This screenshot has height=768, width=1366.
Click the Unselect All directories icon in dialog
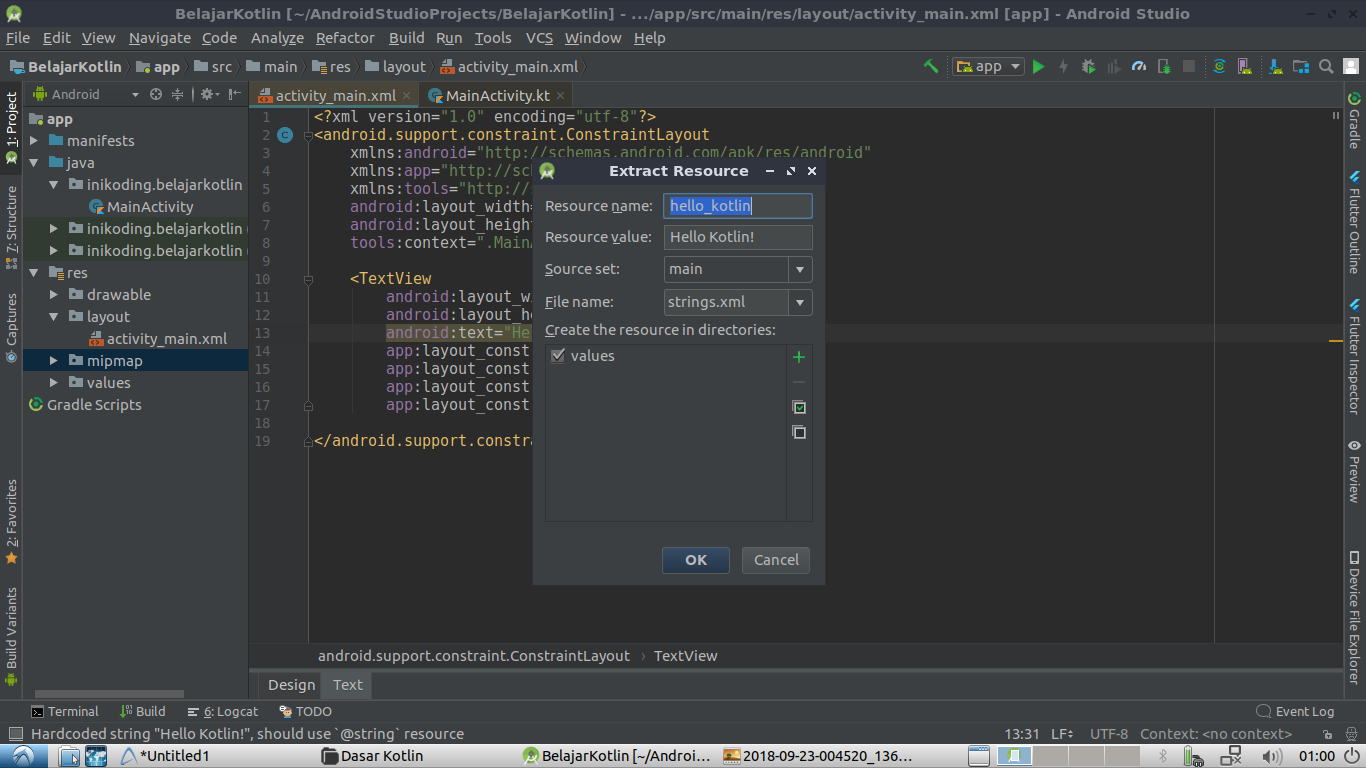coord(799,432)
